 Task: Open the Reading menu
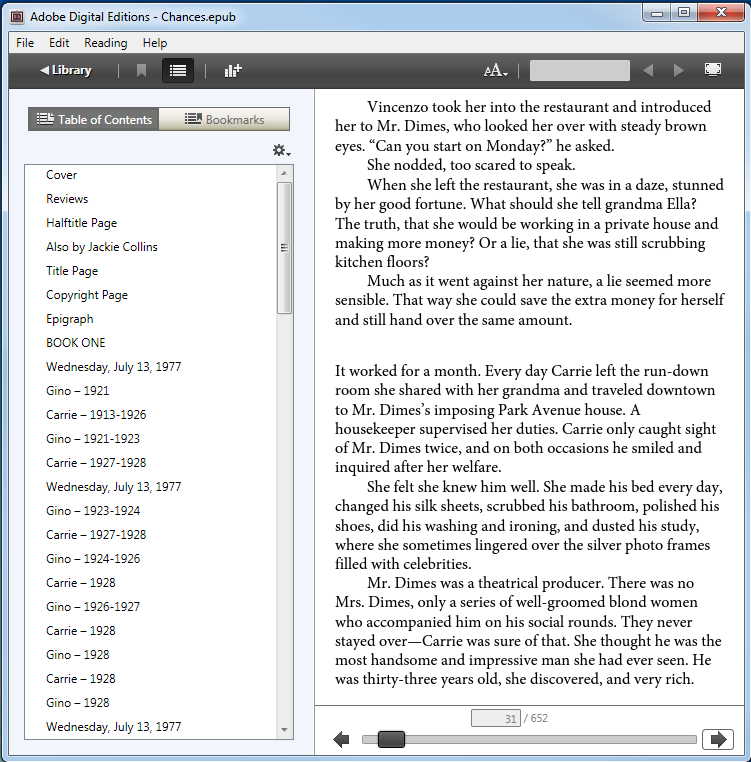[105, 43]
